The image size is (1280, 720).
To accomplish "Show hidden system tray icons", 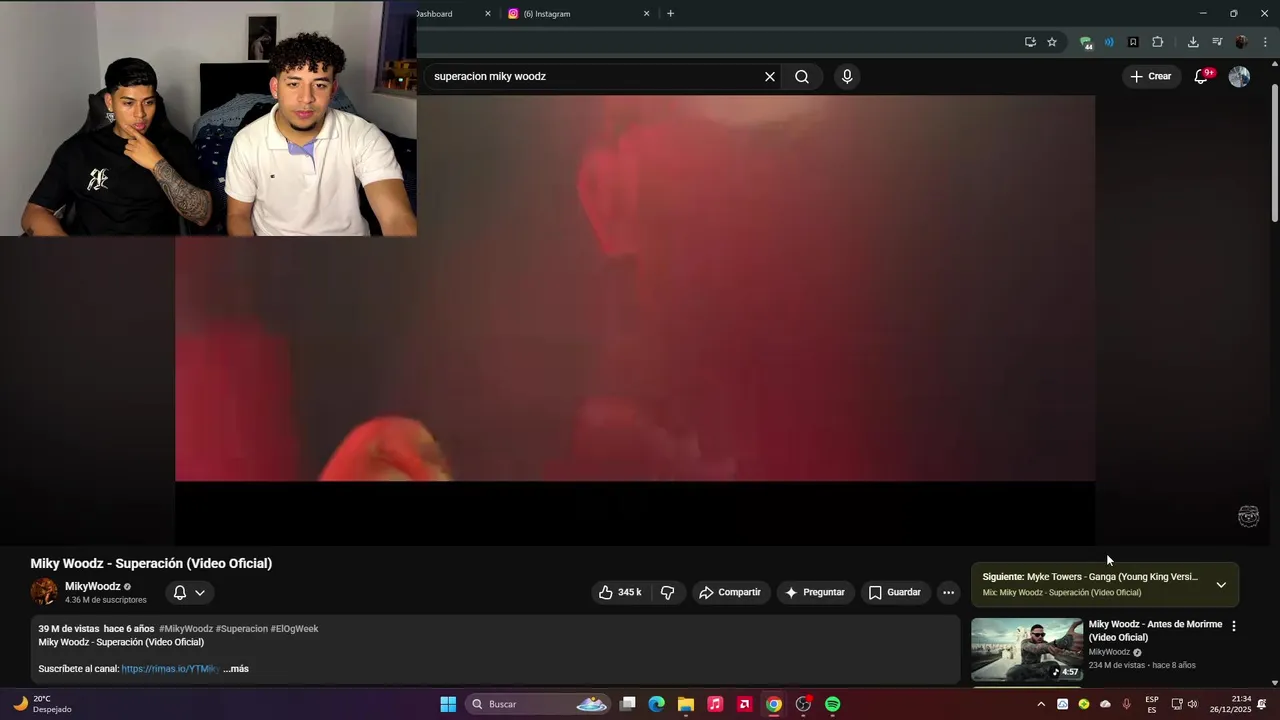I will click(1041, 704).
